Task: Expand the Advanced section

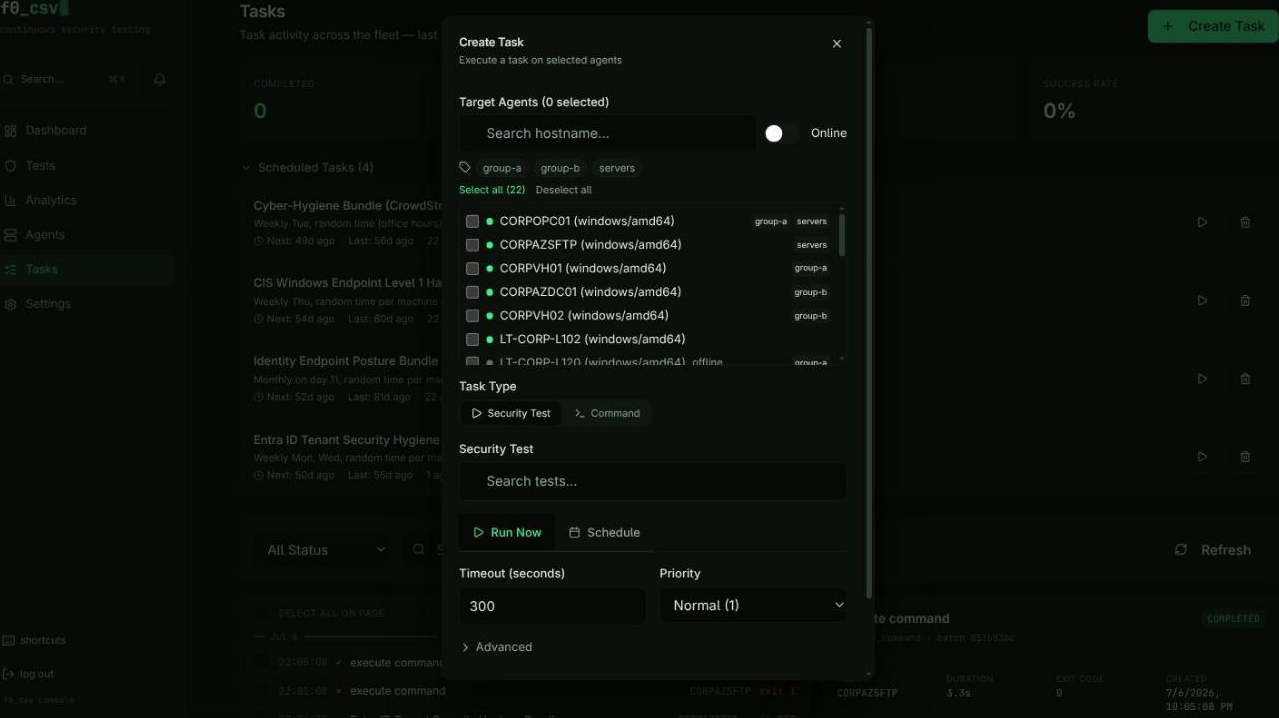Action: tap(497, 647)
